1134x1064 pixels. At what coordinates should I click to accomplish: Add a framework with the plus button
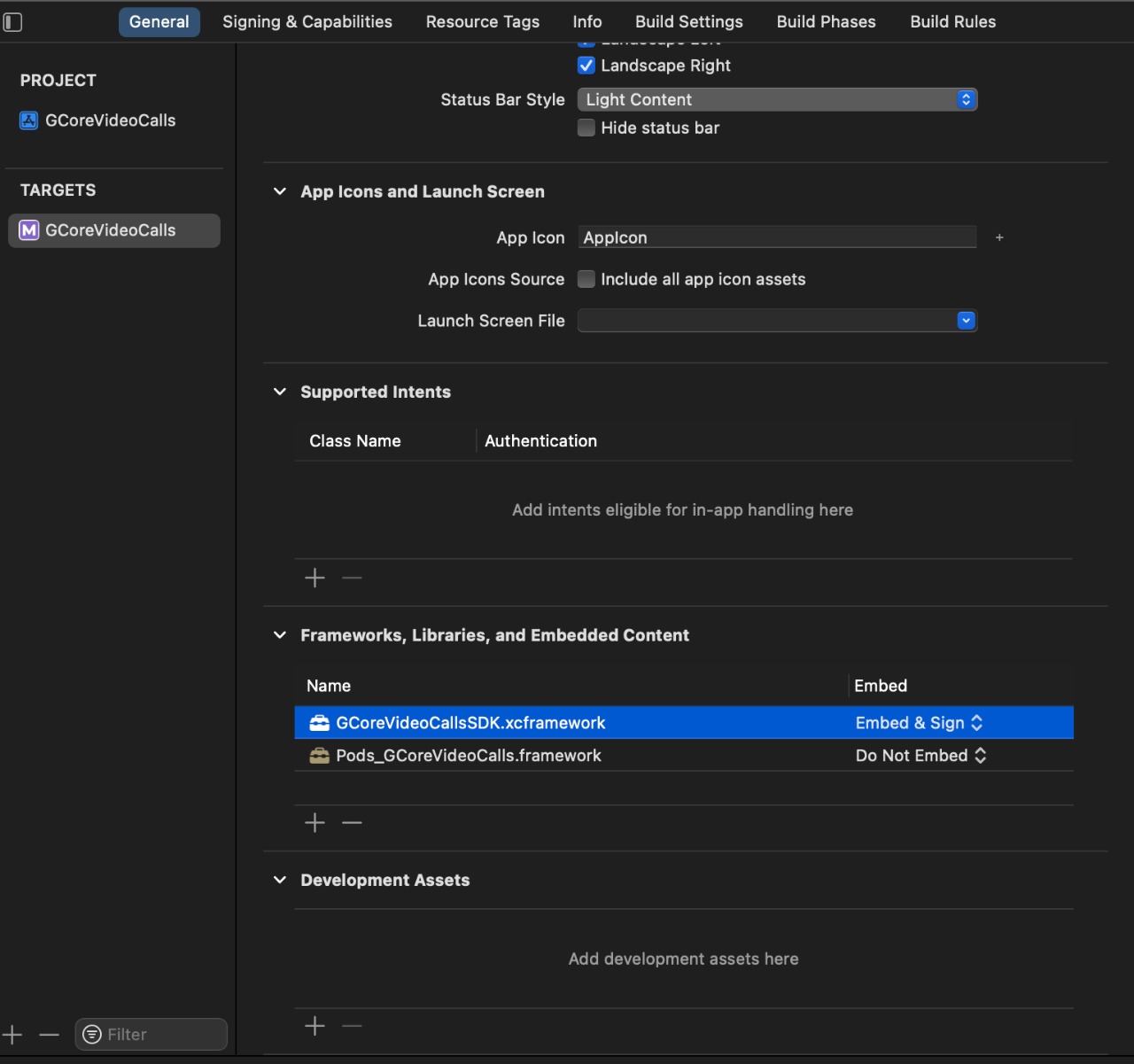tap(315, 823)
